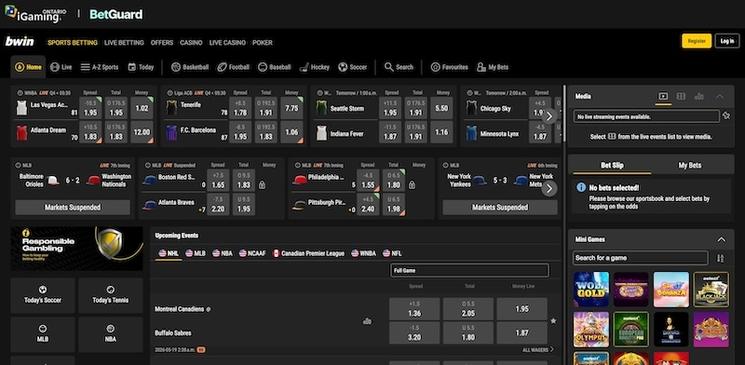Select the Hockey icon in navigation
This screenshot has height=365, width=745.
pos(304,67)
